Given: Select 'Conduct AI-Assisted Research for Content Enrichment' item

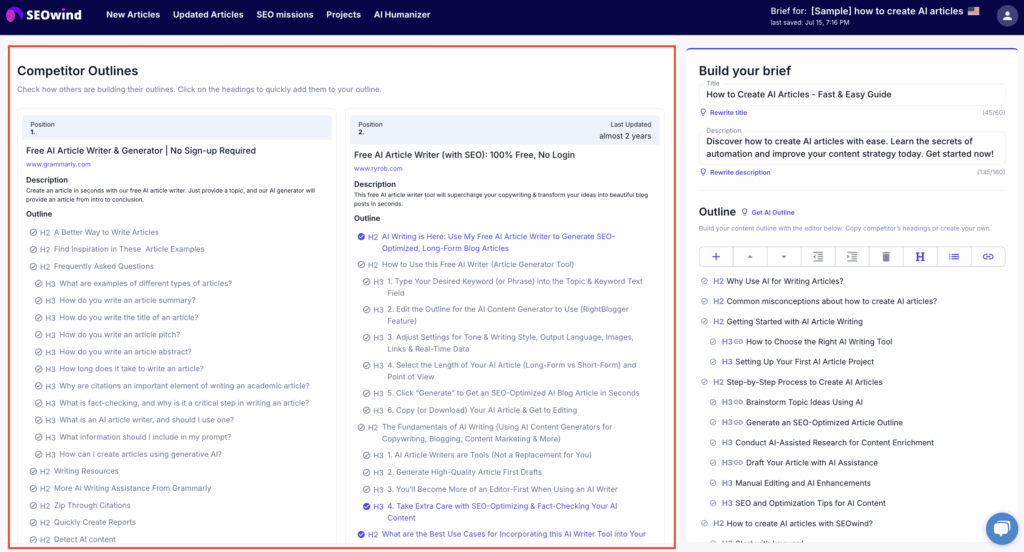Looking at the screenshot, I should tap(834, 443).
